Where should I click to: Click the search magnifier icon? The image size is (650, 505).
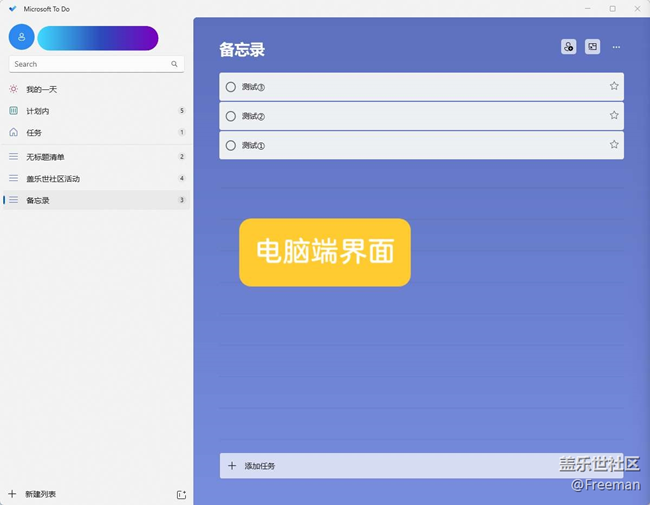point(174,64)
